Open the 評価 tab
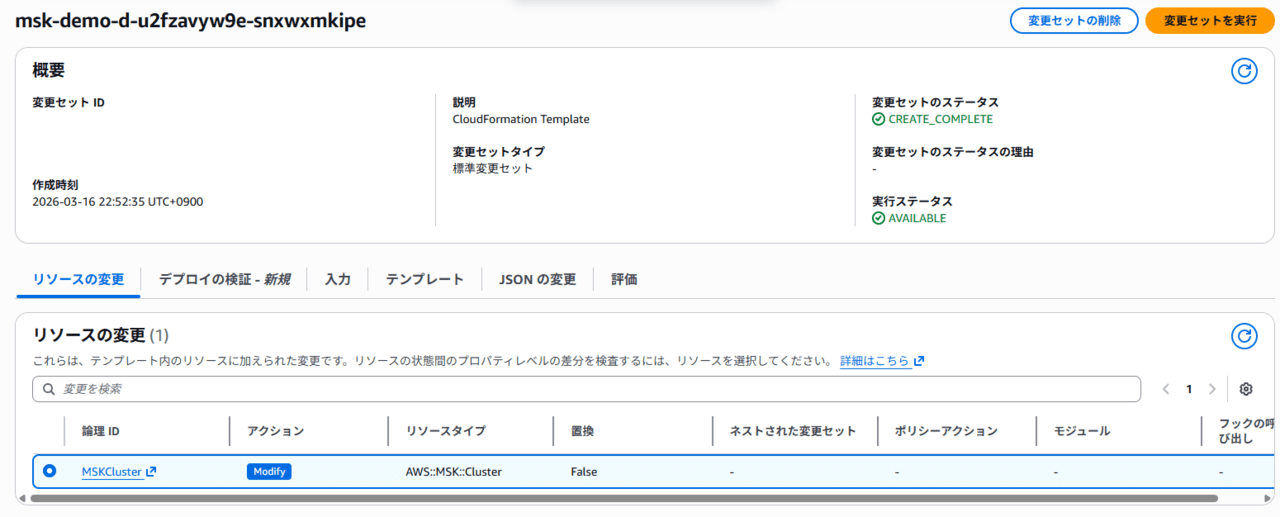This screenshot has width=1280, height=517. (x=624, y=279)
